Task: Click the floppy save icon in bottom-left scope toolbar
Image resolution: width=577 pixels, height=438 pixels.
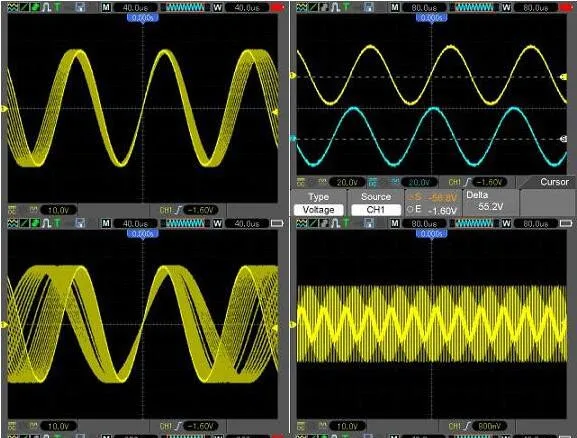Action: tap(80, 223)
